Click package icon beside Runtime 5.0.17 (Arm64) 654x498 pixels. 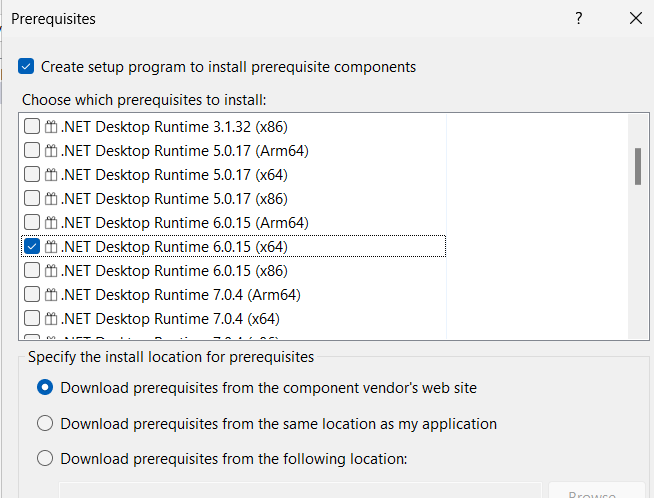click(51, 150)
